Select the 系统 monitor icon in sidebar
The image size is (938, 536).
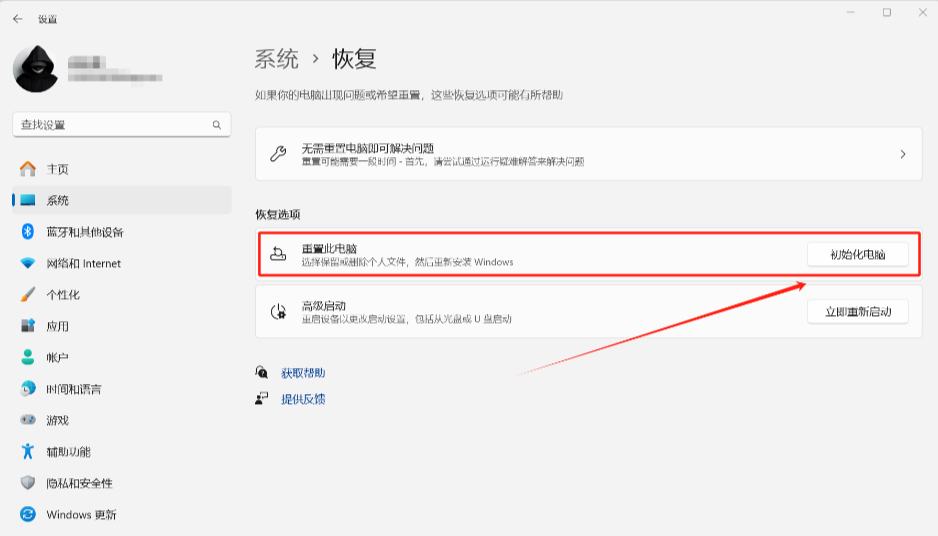coord(28,200)
